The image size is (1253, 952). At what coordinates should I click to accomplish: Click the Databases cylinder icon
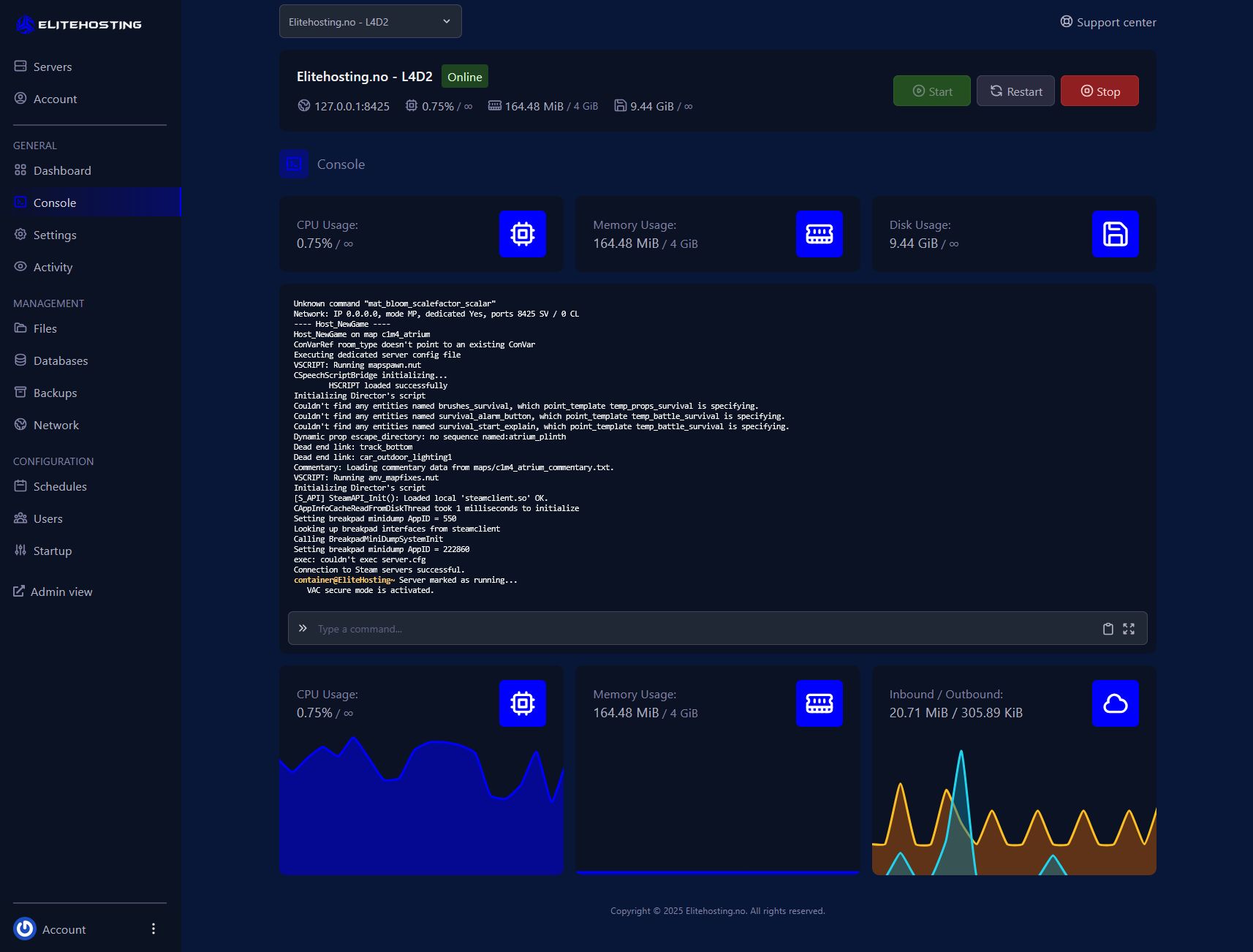(20, 360)
